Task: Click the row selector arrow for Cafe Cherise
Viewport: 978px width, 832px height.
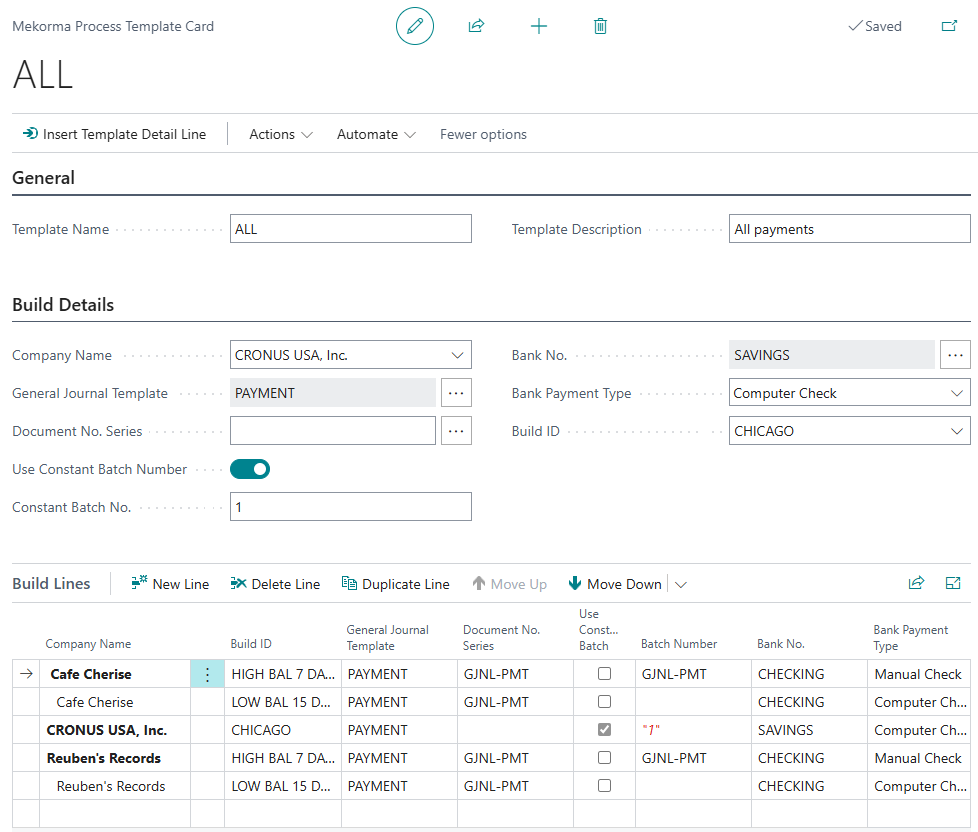Action: pyautogui.click(x=26, y=674)
